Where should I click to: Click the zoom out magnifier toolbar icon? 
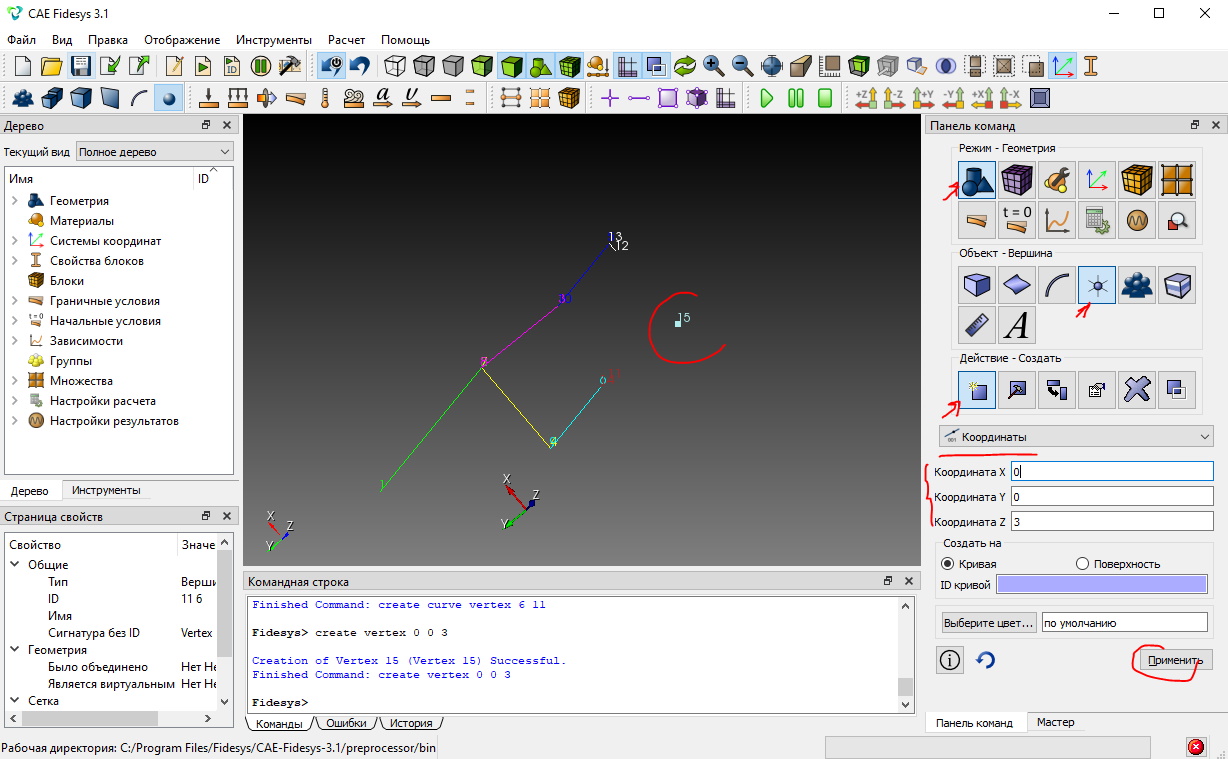743,67
